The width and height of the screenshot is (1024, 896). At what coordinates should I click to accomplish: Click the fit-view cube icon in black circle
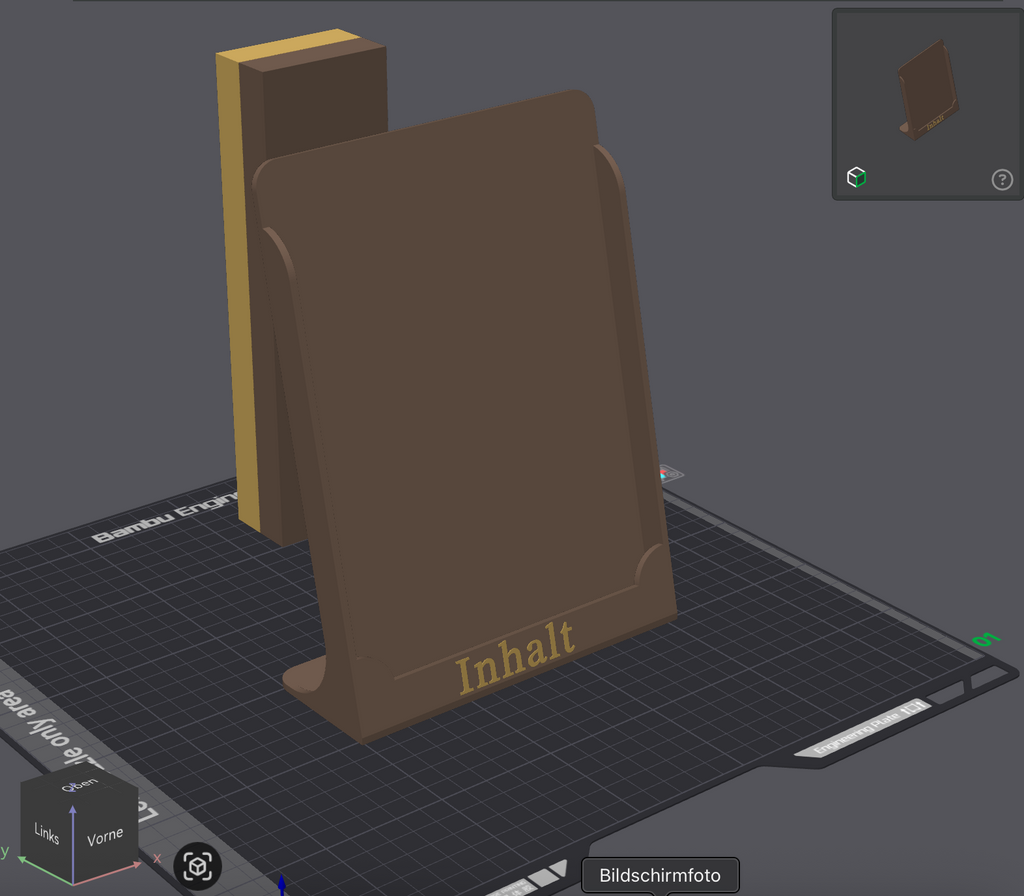tap(197, 866)
